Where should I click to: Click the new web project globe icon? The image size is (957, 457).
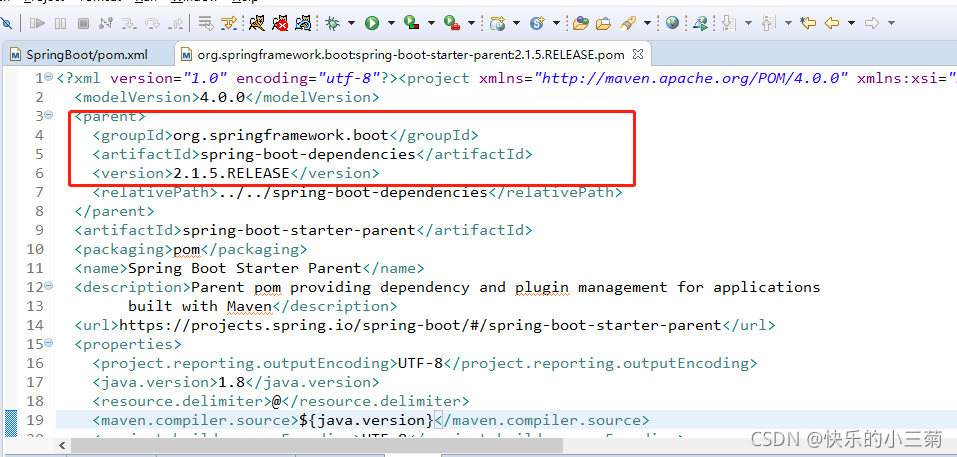pos(498,23)
